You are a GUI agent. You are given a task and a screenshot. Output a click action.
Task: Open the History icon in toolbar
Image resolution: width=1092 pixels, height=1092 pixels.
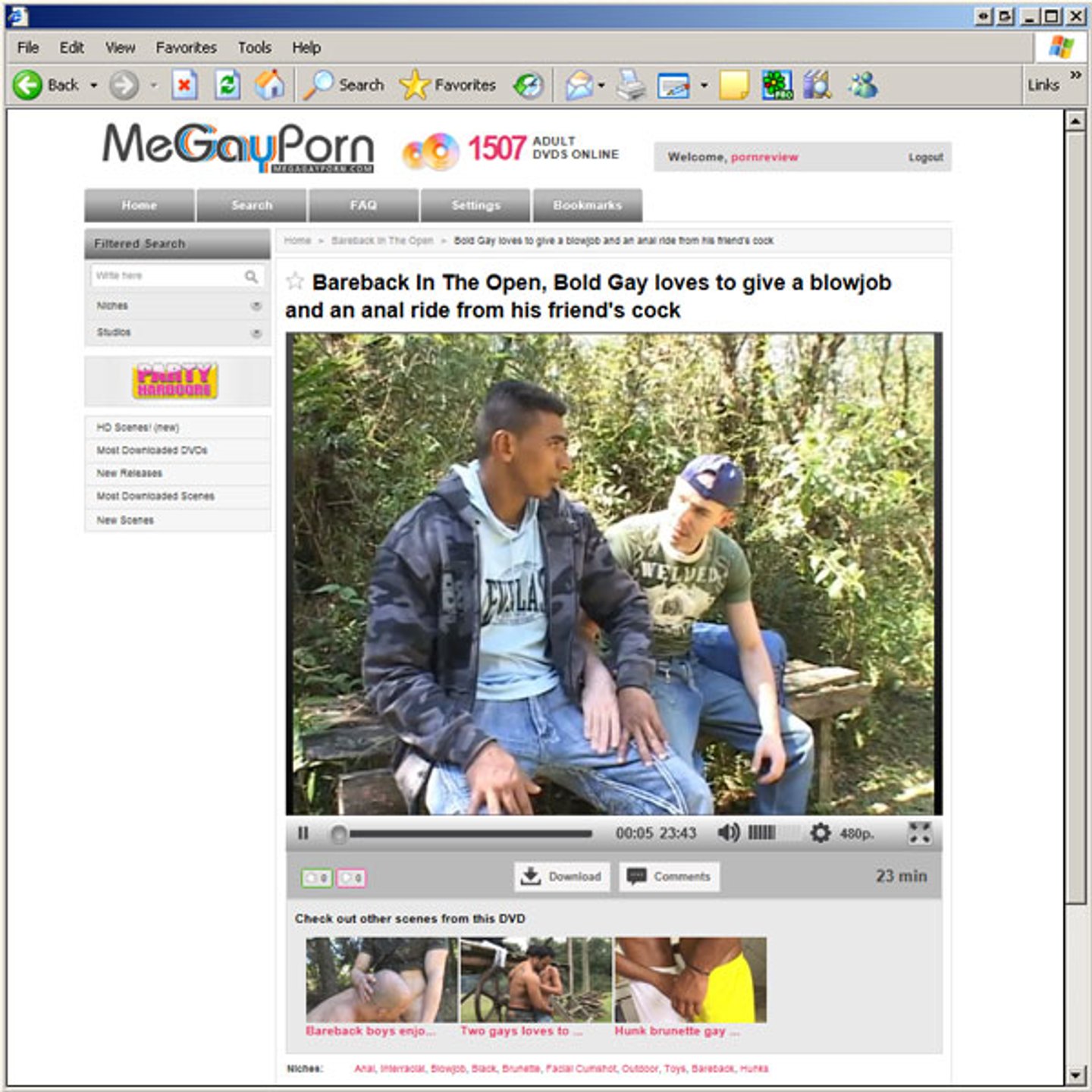[x=529, y=85]
